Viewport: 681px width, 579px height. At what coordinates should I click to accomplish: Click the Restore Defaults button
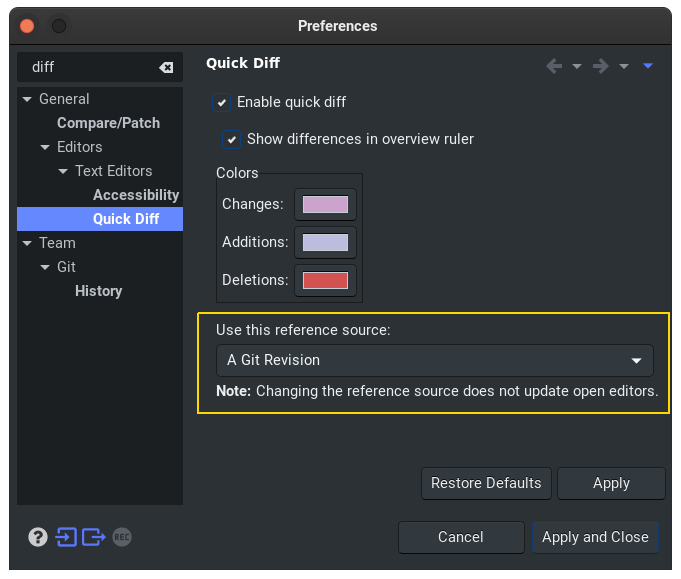(486, 483)
